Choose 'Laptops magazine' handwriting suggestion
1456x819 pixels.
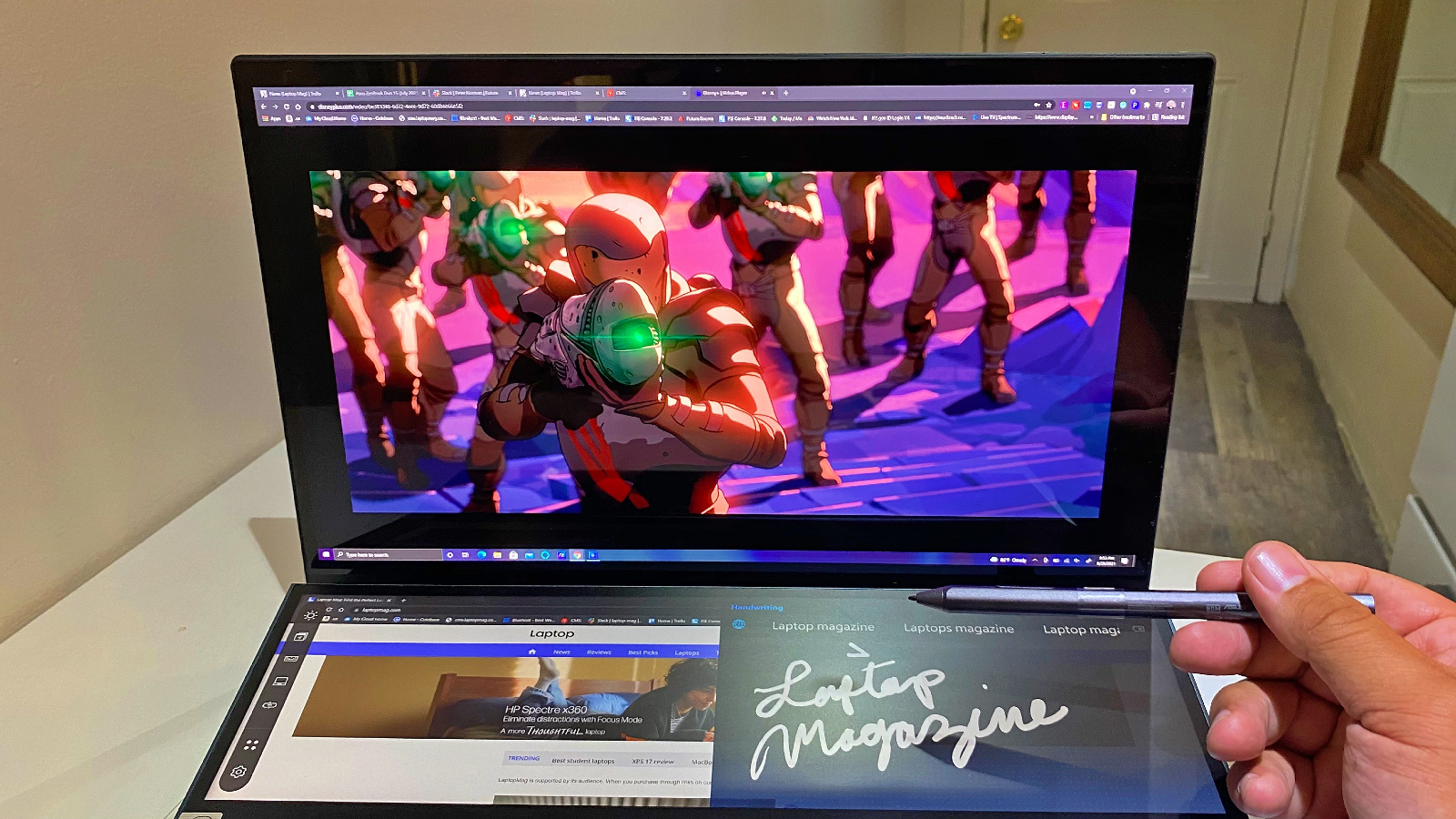tap(958, 628)
